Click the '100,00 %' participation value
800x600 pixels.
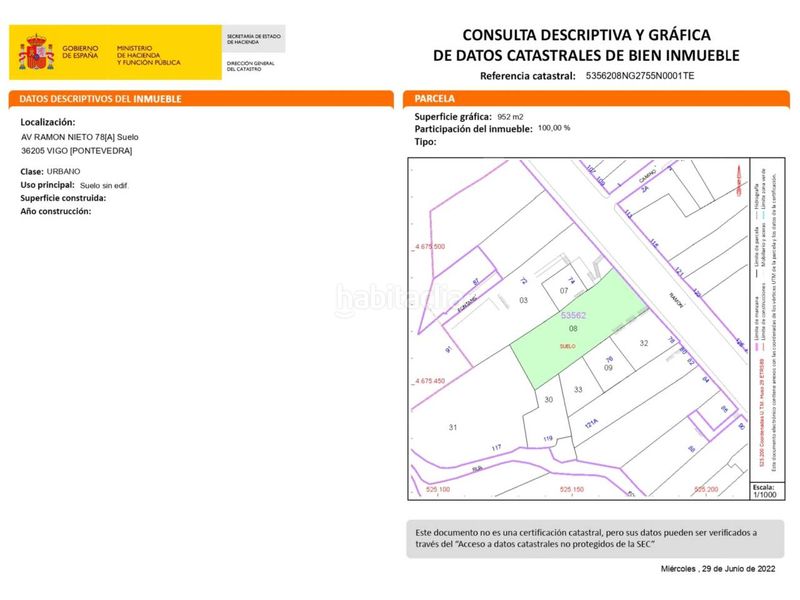click(554, 128)
